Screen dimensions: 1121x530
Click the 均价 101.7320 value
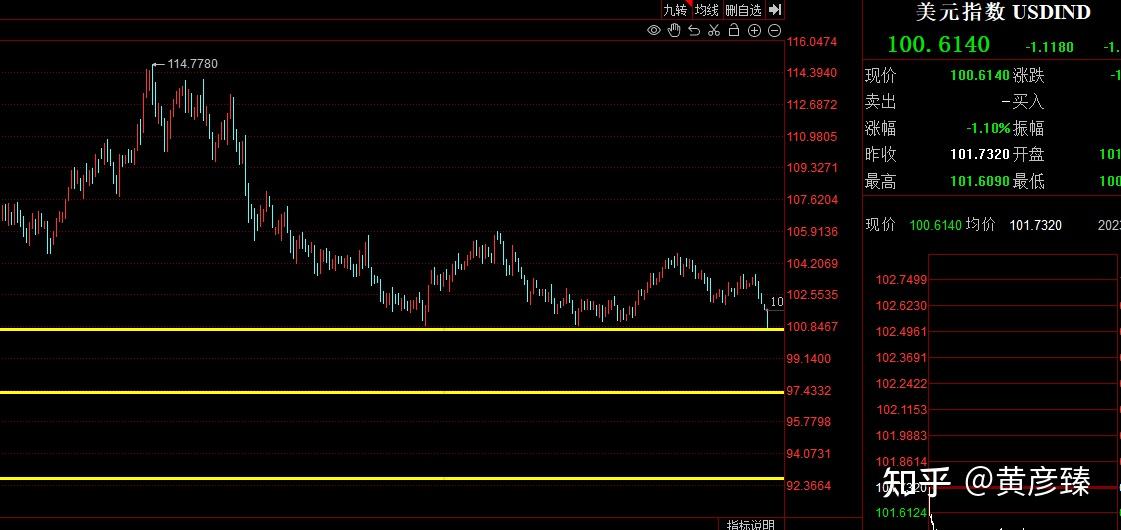point(1035,225)
